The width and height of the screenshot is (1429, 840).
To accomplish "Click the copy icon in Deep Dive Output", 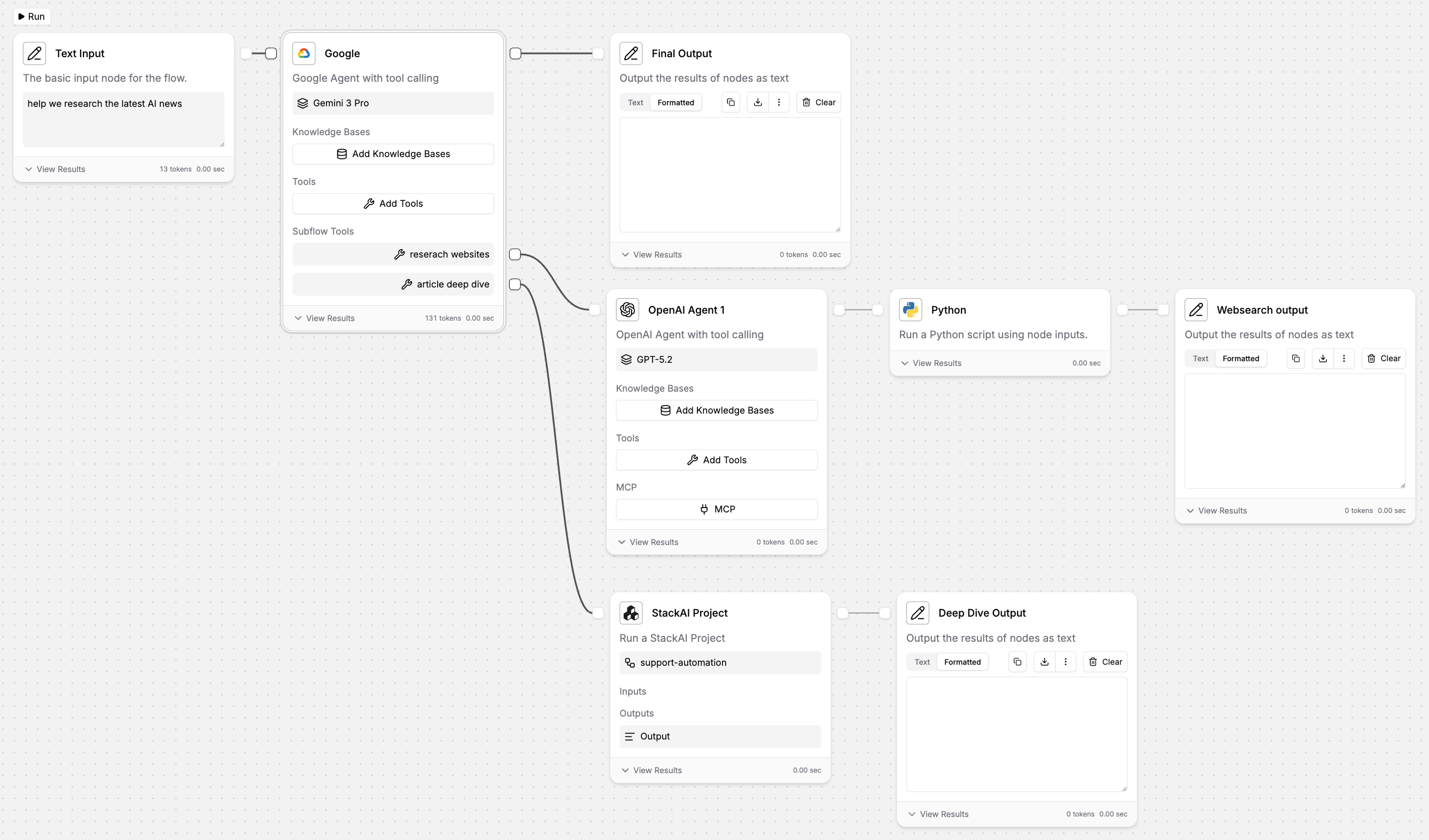I will 1018,662.
